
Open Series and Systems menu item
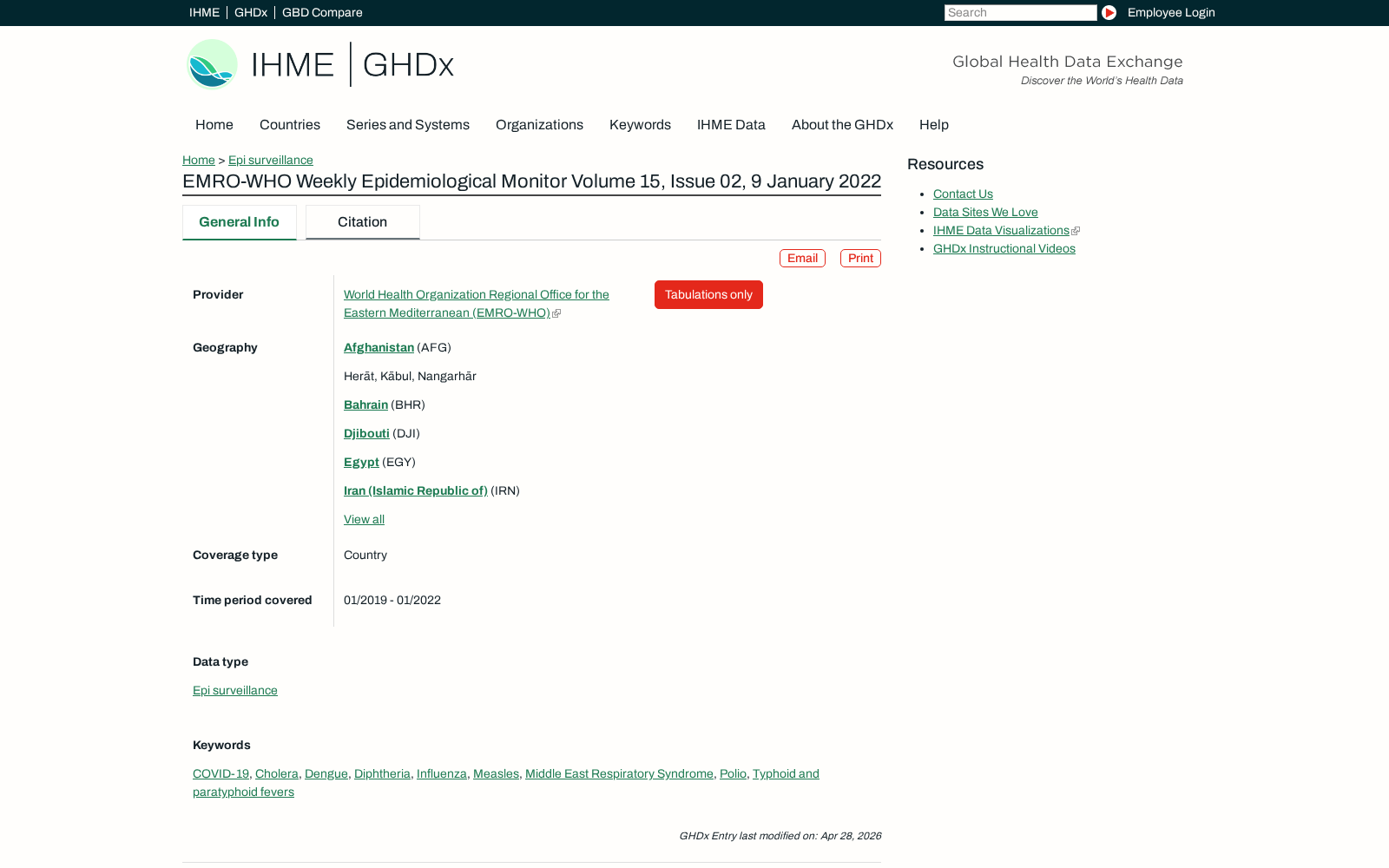pos(408,125)
